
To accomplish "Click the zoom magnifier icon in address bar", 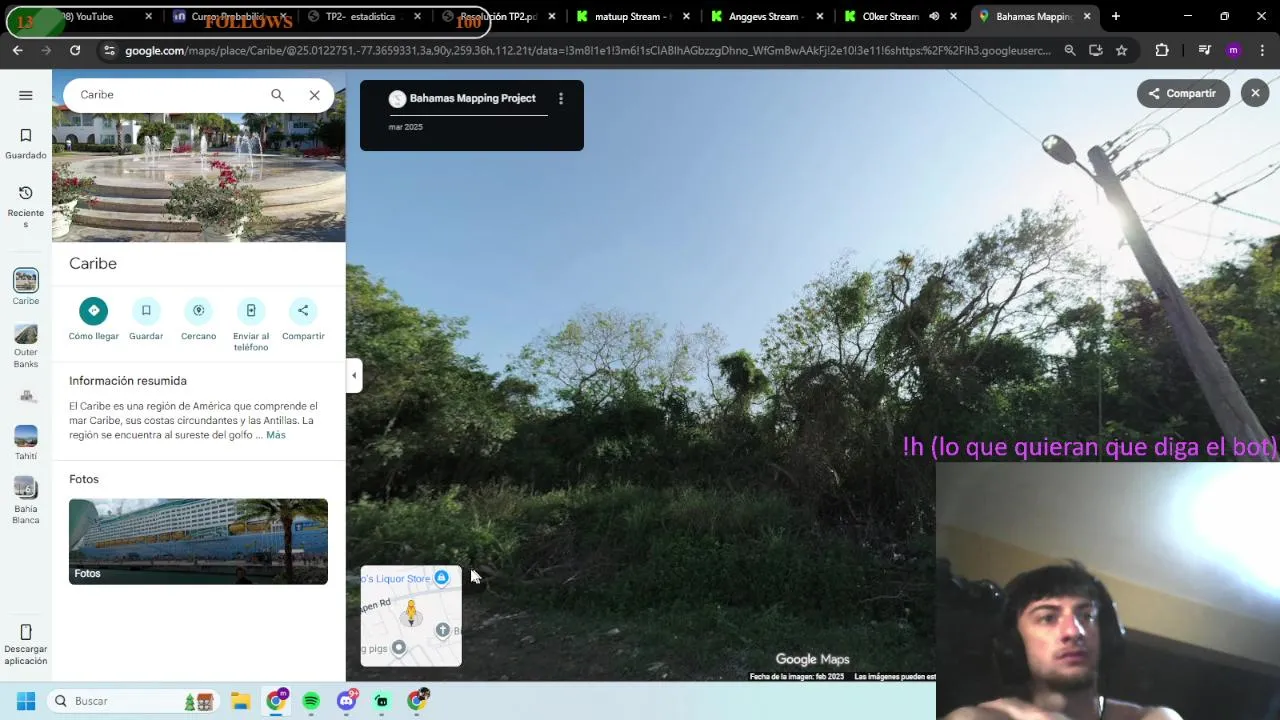I will (1070, 50).
